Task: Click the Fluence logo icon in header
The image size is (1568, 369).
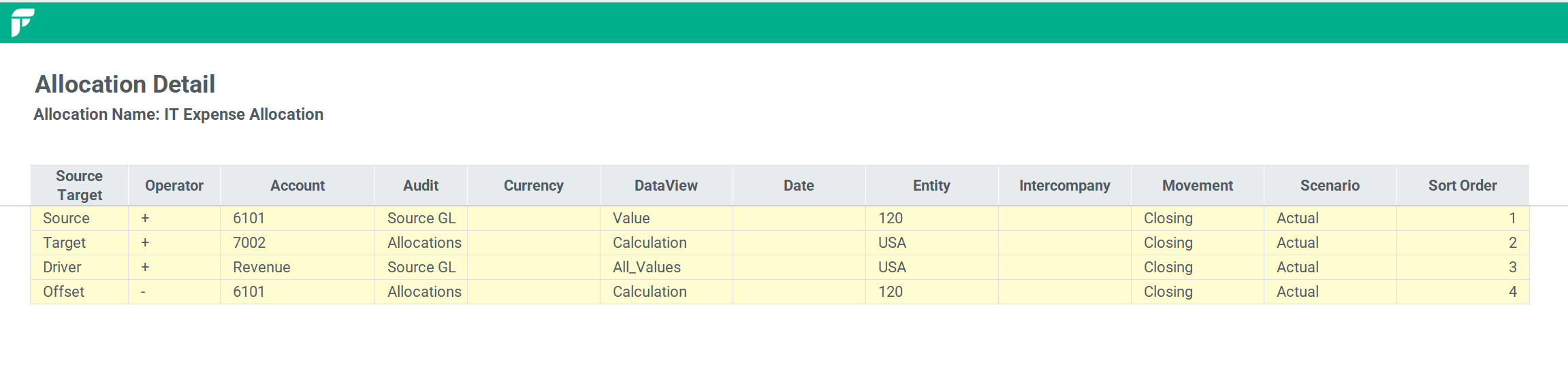Action: pos(22,22)
